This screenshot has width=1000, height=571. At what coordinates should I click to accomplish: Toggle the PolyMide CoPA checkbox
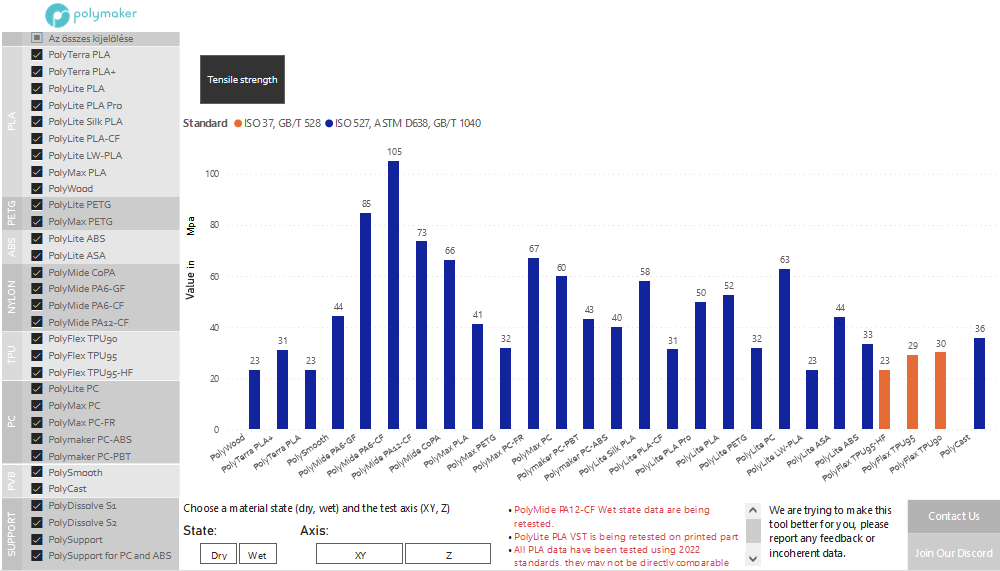point(37,272)
